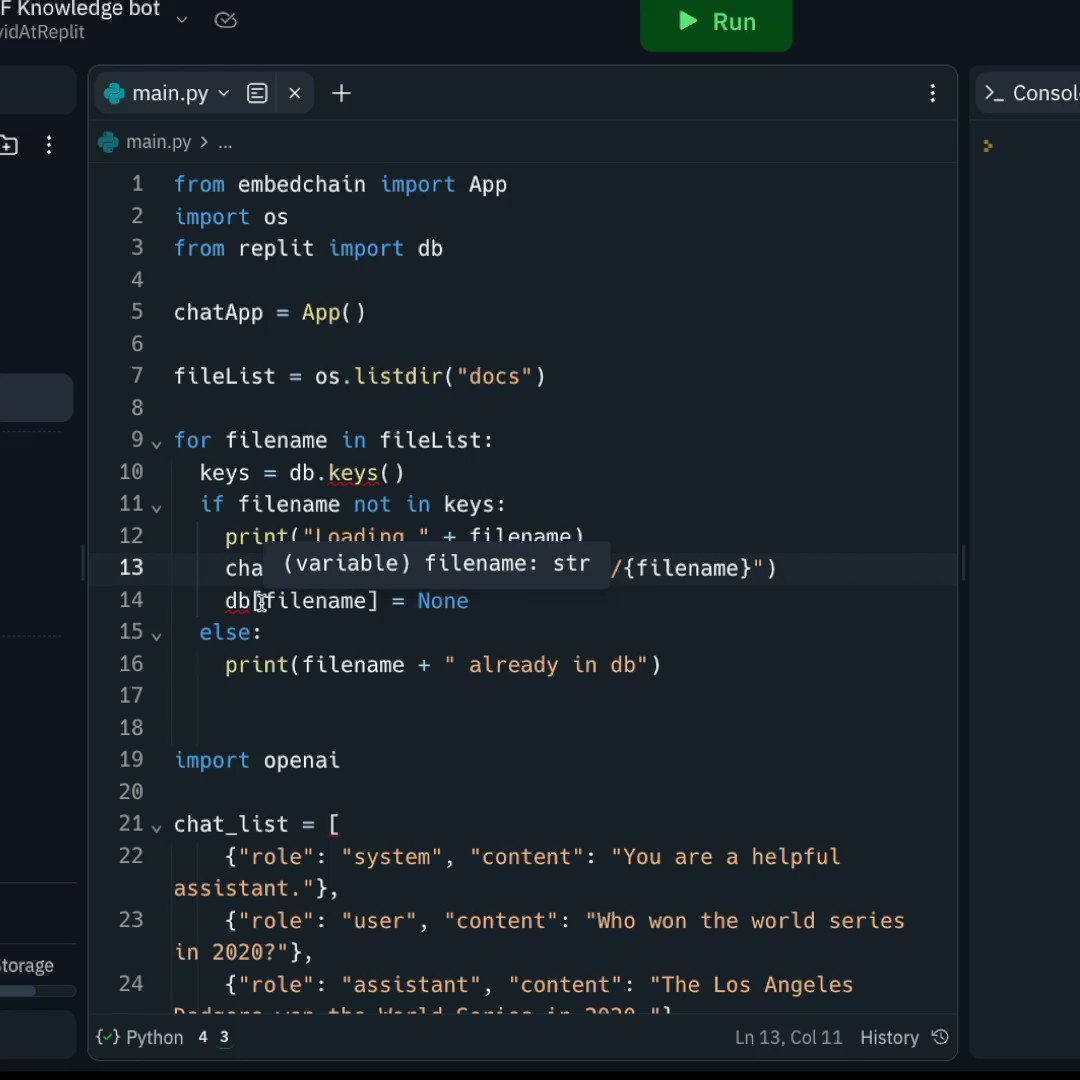Click the Python icon in the breadcrumb
This screenshot has width=1080, height=1080.
[x=108, y=142]
